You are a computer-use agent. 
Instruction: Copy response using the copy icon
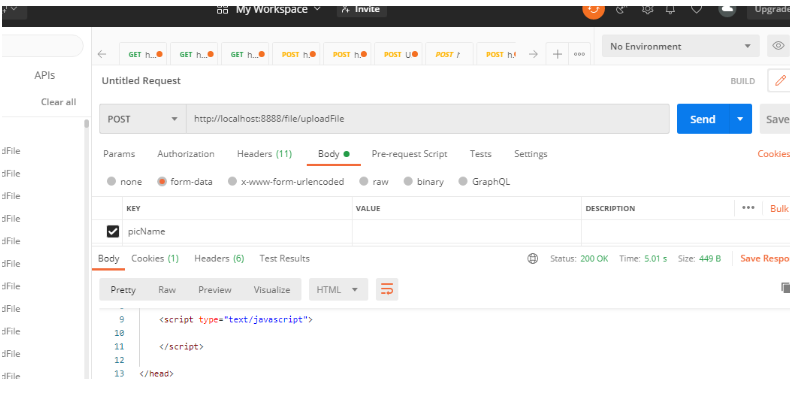(x=785, y=288)
